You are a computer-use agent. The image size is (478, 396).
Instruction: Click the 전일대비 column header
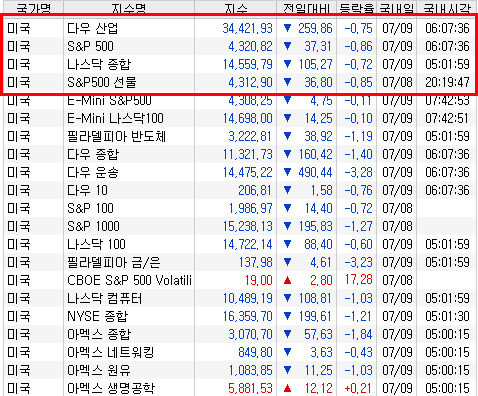click(x=307, y=8)
